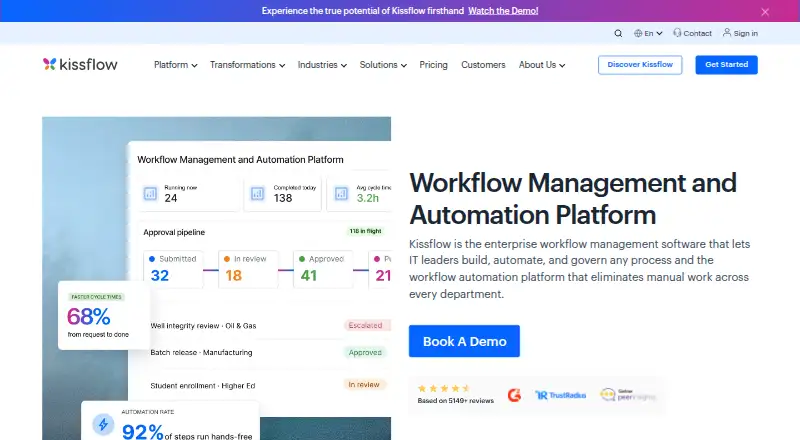Click the TrustRadius logo

pyautogui.click(x=560, y=395)
